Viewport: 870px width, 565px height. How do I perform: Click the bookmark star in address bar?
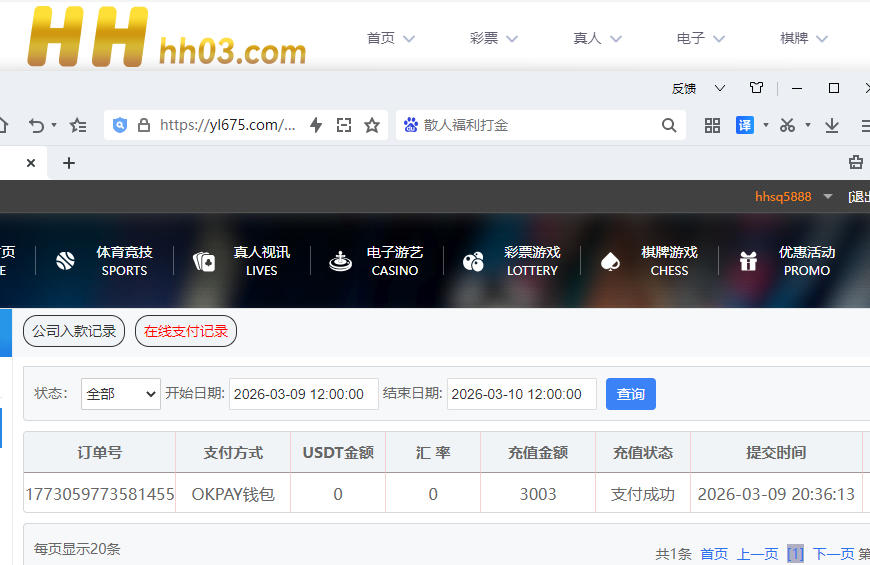(372, 125)
